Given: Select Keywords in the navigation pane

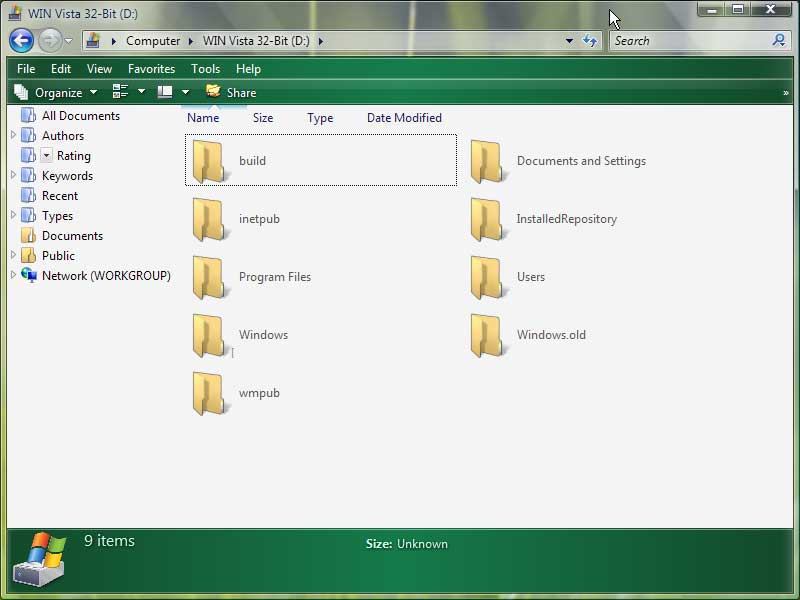Looking at the screenshot, I should (67, 176).
